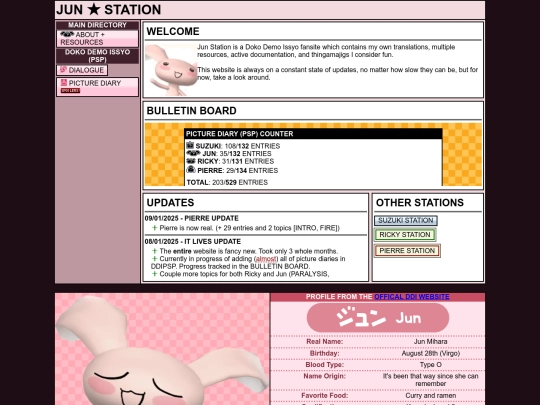Click the Suzuki icon in the diary counter

pos(190,145)
